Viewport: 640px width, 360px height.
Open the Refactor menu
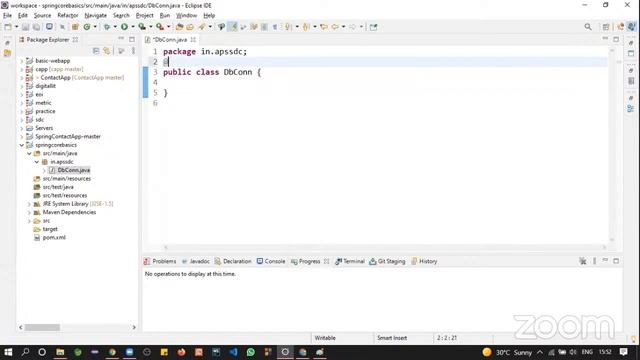coord(68,16)
